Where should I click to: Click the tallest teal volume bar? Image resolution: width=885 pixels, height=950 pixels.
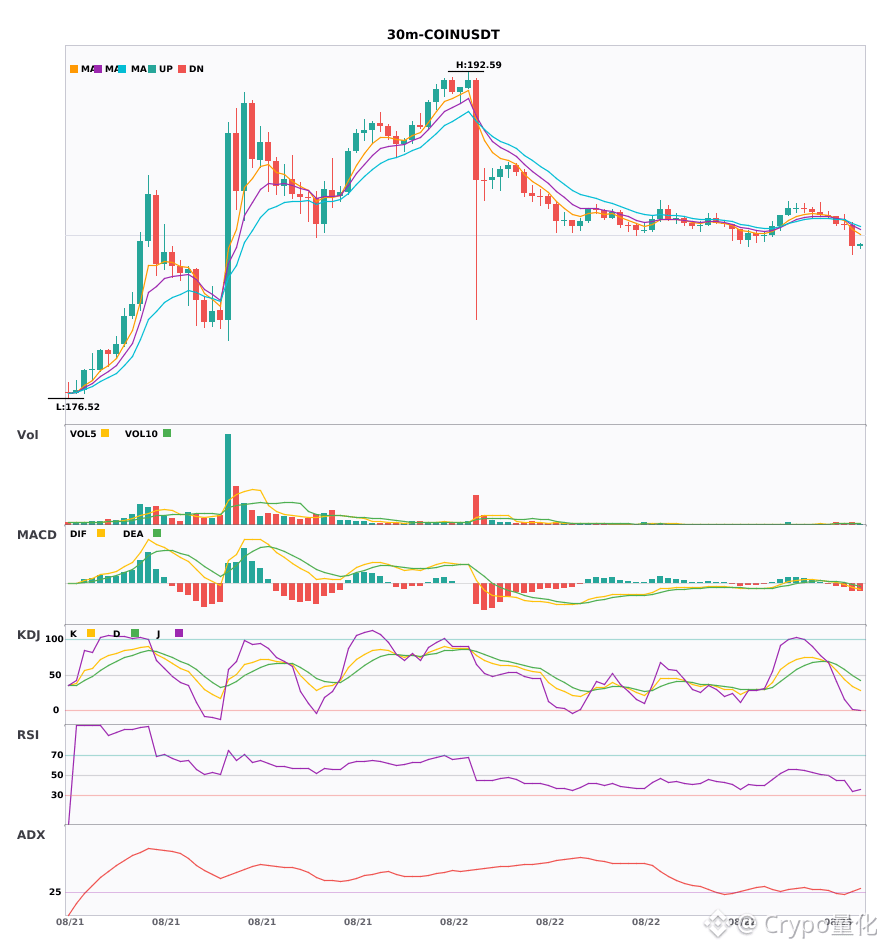(228, 479)
